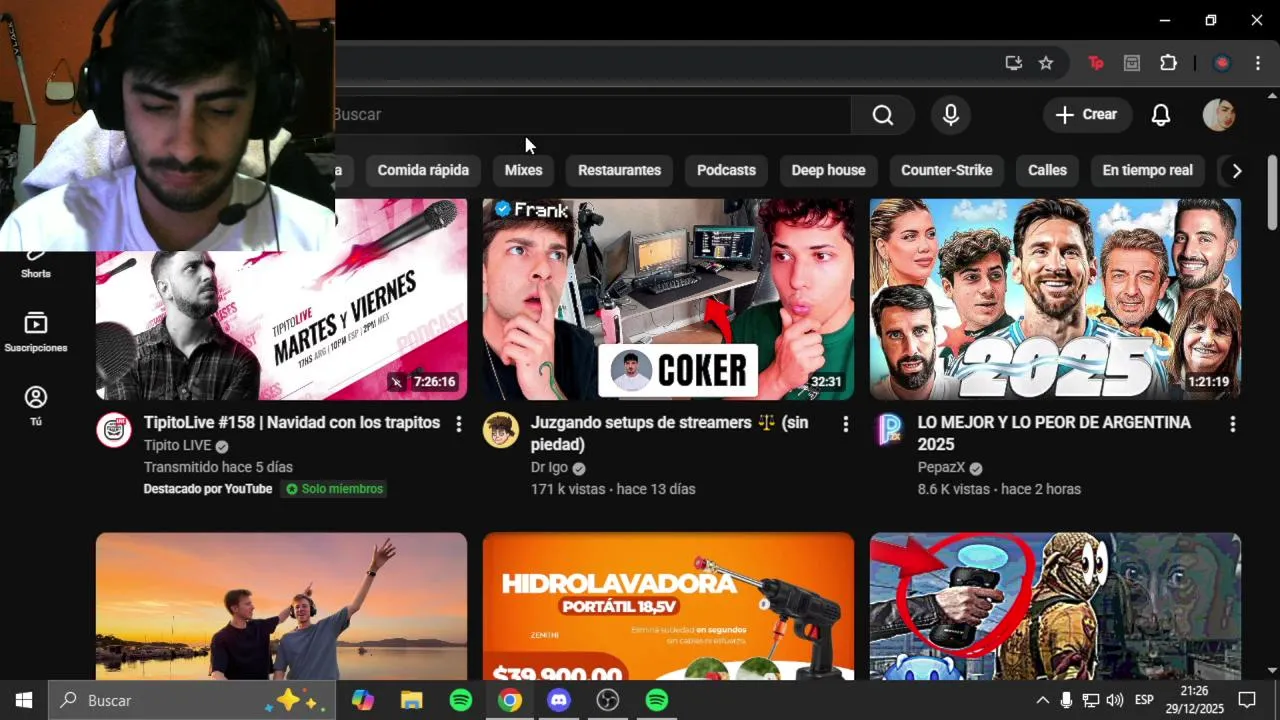Select the En tiempo real filter chip
Screen dimensions: 1280x720
[1147, 170]
